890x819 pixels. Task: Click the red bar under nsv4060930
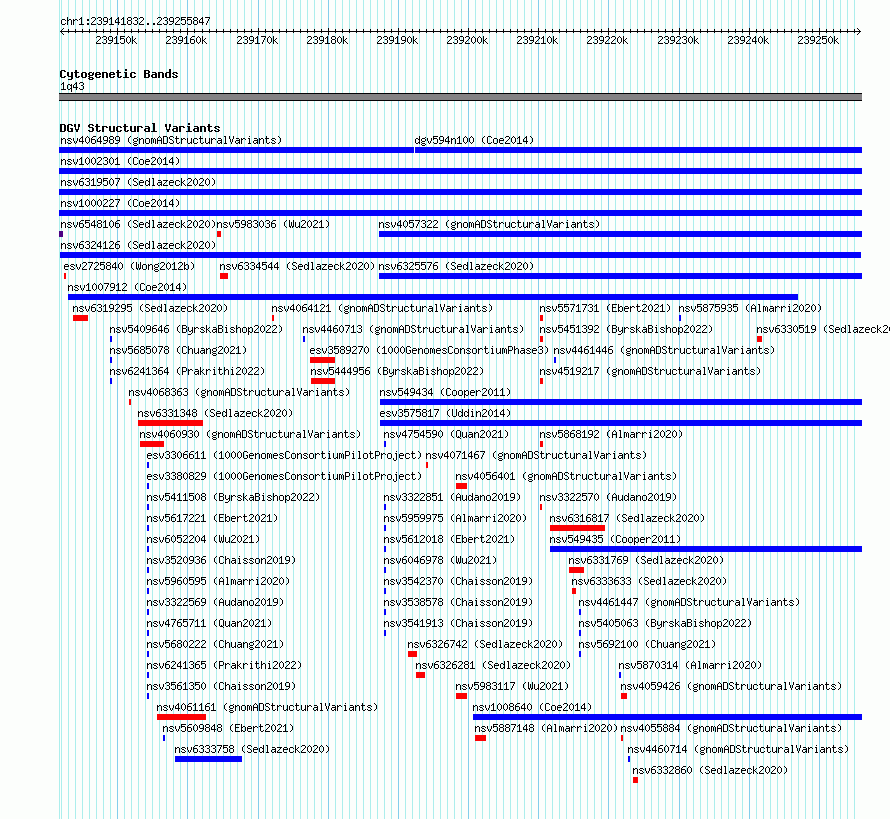pos(152,444)
